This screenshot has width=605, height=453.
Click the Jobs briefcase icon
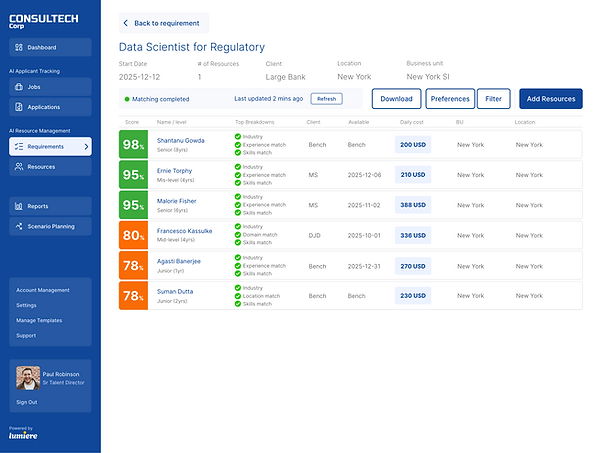(19, 87)
